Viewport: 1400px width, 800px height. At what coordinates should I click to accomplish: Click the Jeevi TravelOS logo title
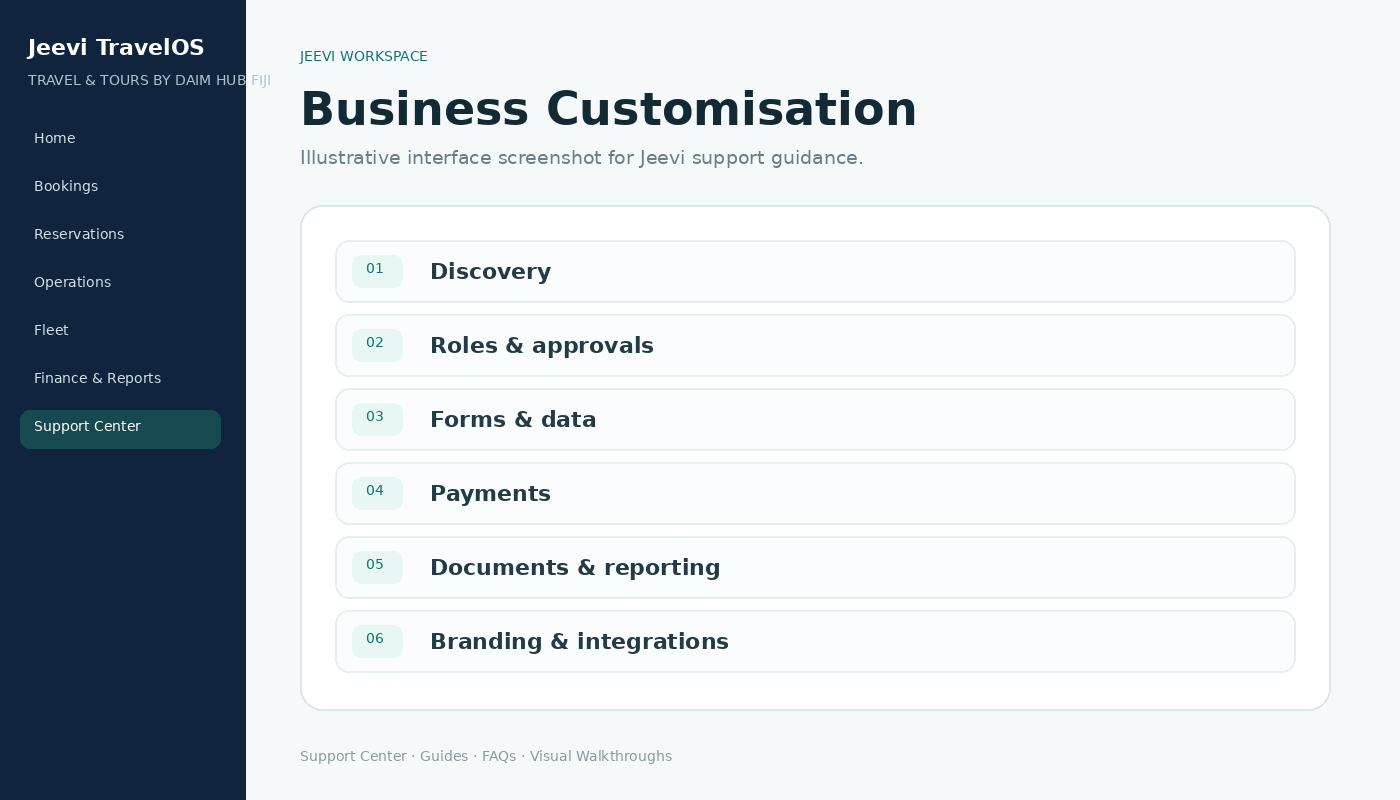(116, 48)
